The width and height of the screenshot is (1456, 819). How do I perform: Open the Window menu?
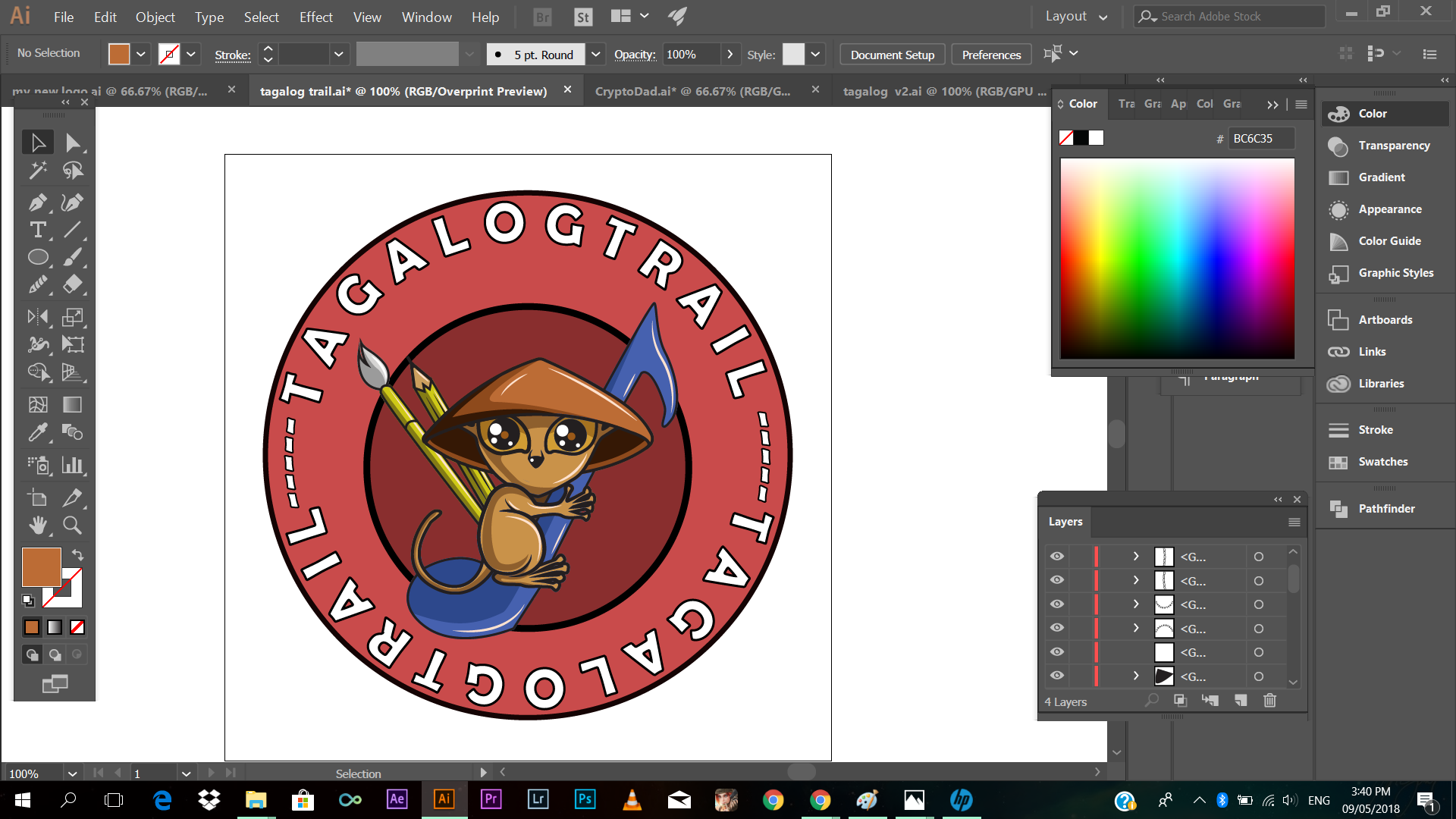(x=427, y=17)
